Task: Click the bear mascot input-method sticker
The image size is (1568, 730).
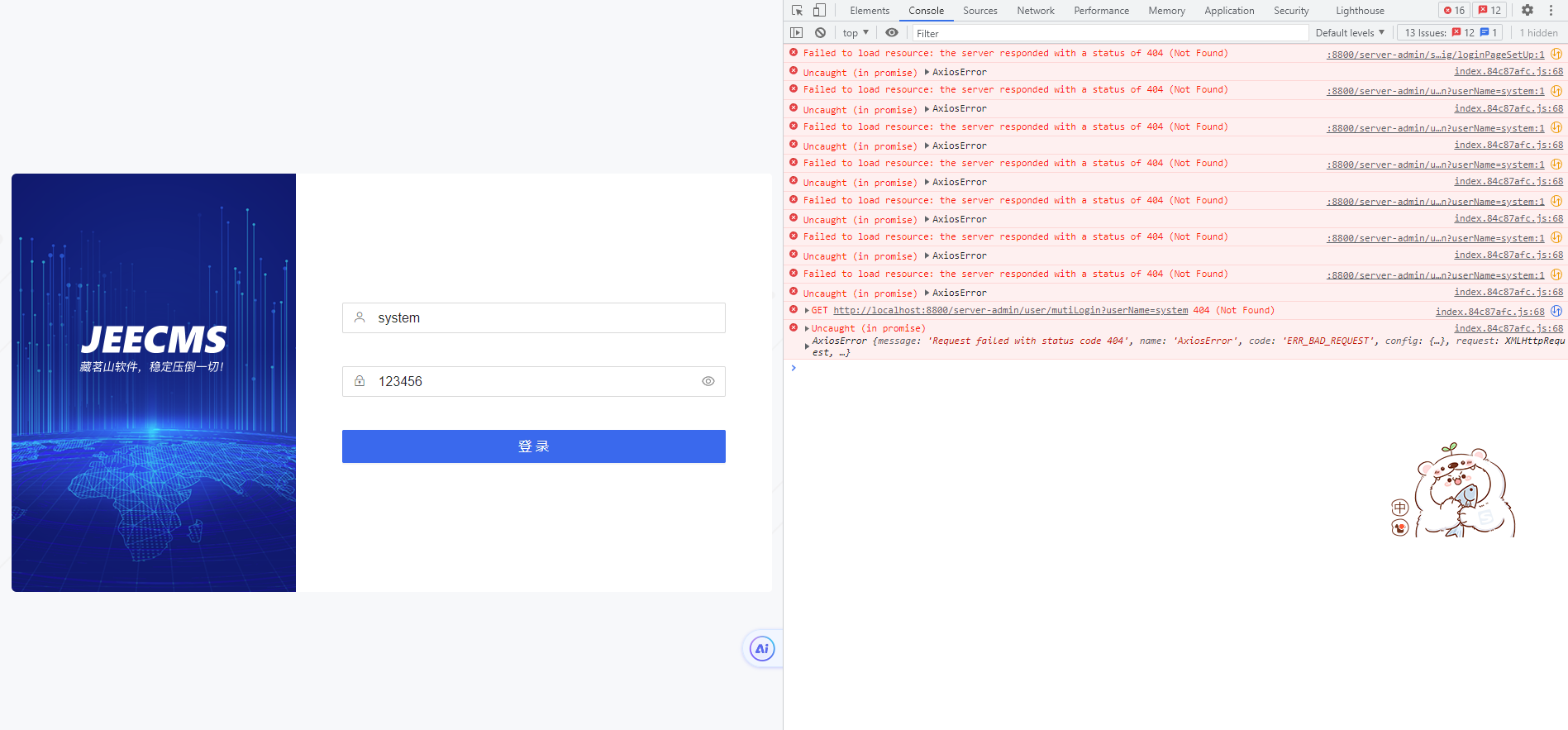Action: [1465, 489]
